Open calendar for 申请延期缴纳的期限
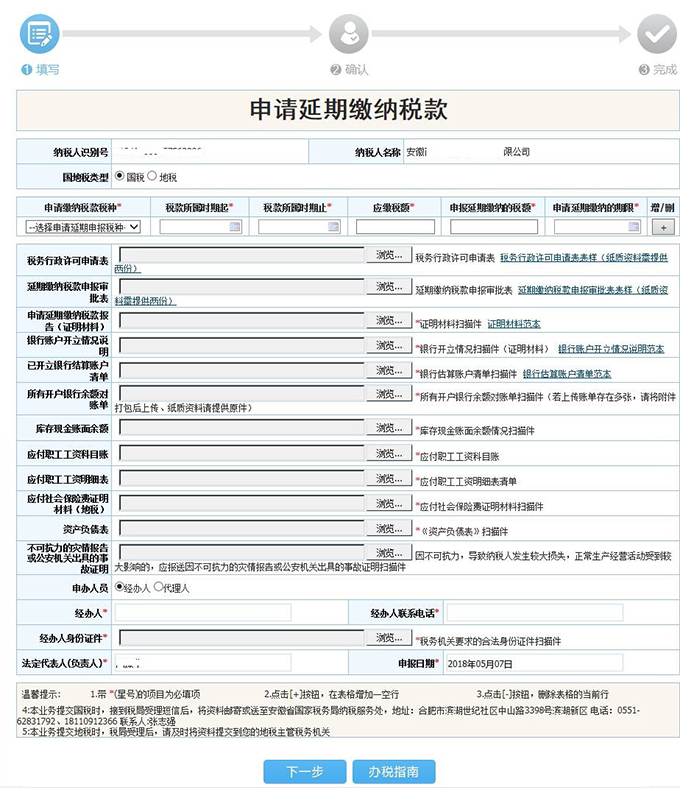This screenshot has width=680, height=801. coord(631,227)
